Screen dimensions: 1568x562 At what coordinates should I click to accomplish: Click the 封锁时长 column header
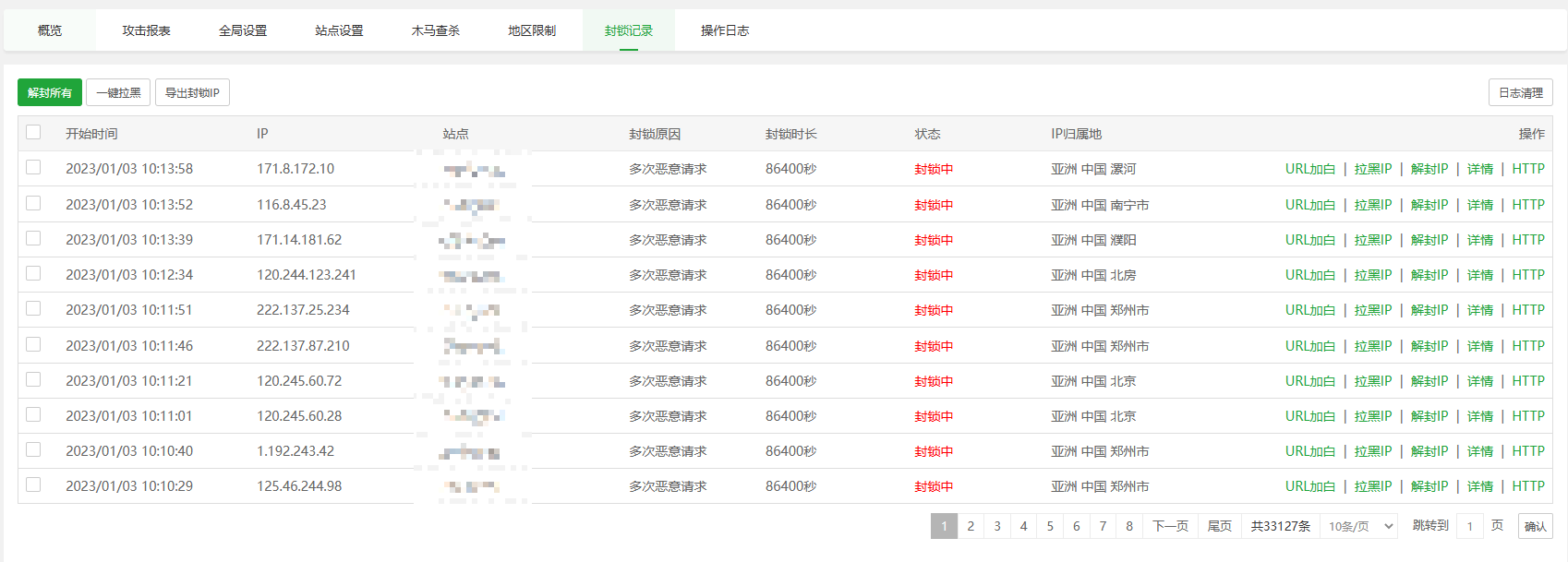(791, 134)
